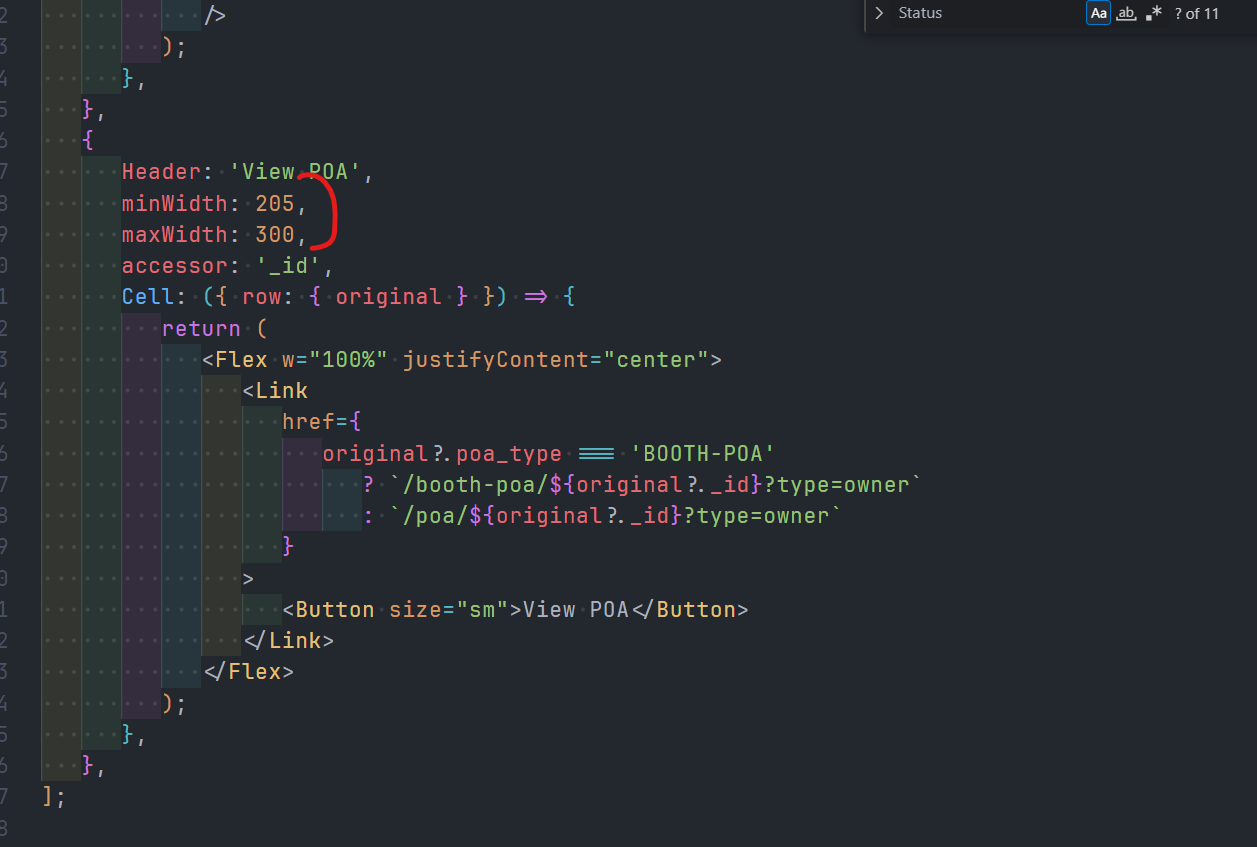Toggle Match Case (Aa) option

[x=1098, y=14]
